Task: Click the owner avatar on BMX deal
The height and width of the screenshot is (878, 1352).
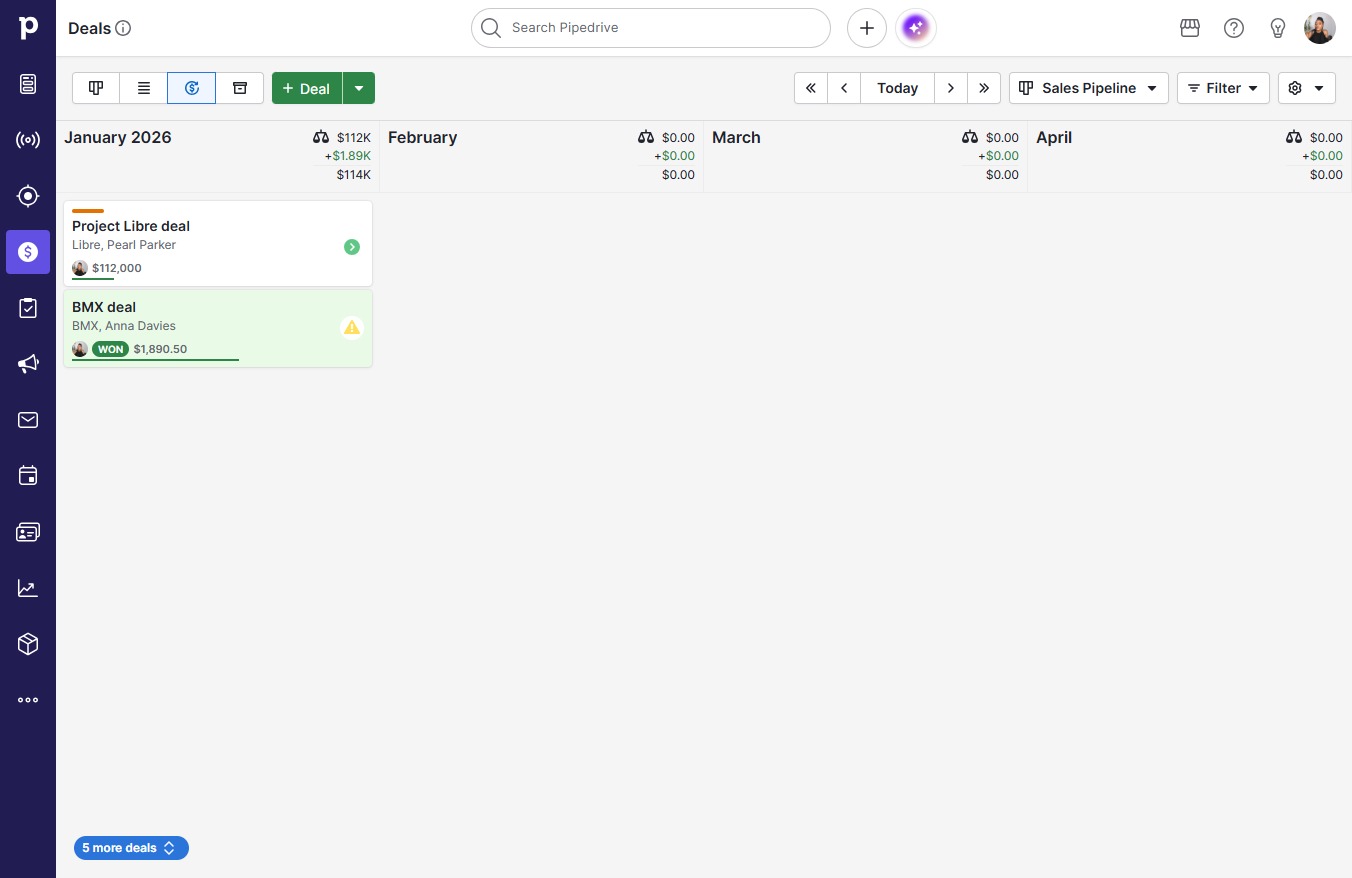Action: (x=80, y=349)
